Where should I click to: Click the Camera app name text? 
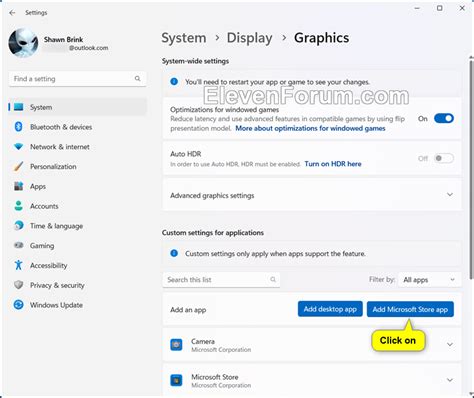[x=203, y=341]
